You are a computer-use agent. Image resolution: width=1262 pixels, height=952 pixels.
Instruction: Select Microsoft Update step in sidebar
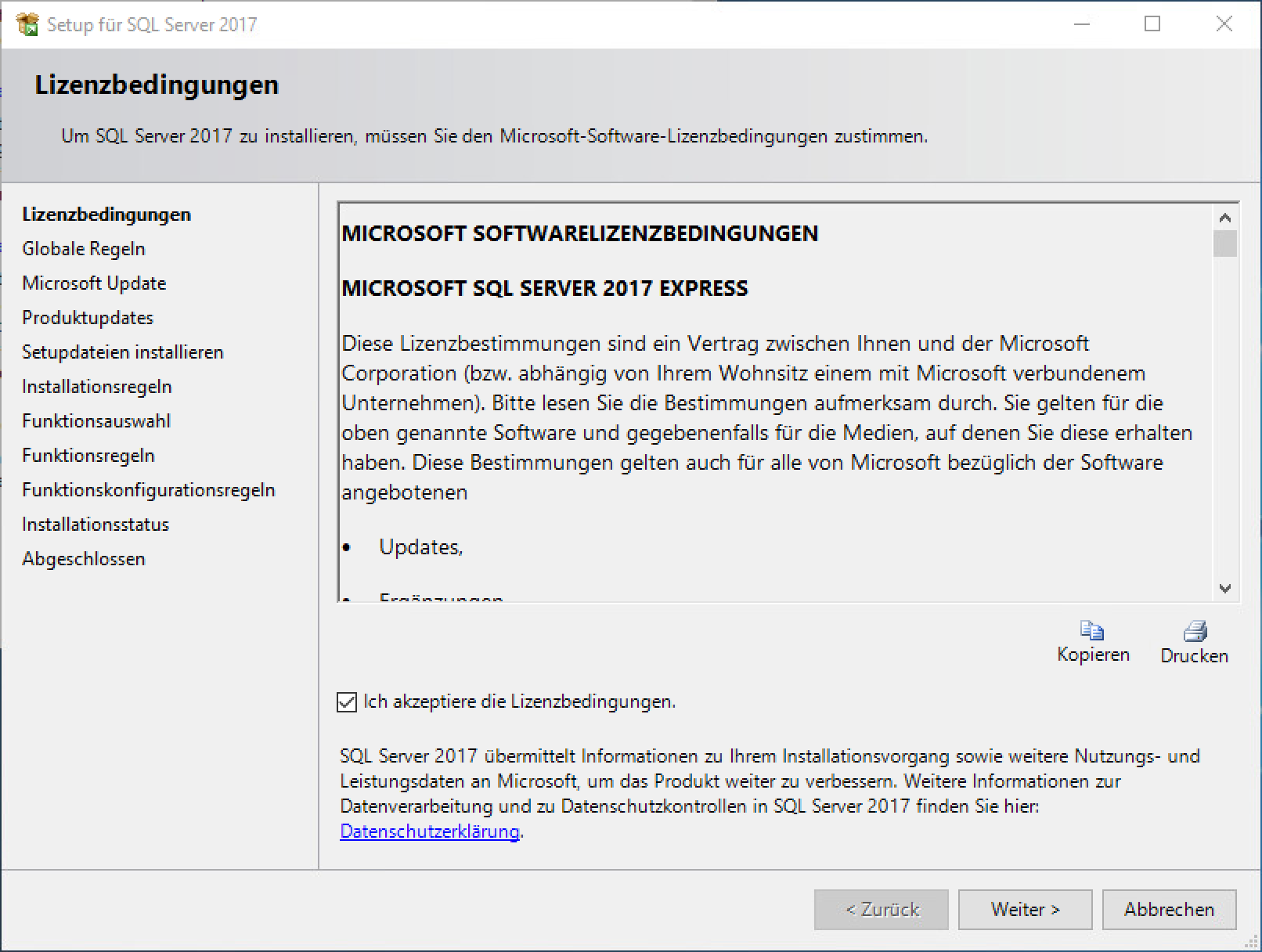click(94, 283)
